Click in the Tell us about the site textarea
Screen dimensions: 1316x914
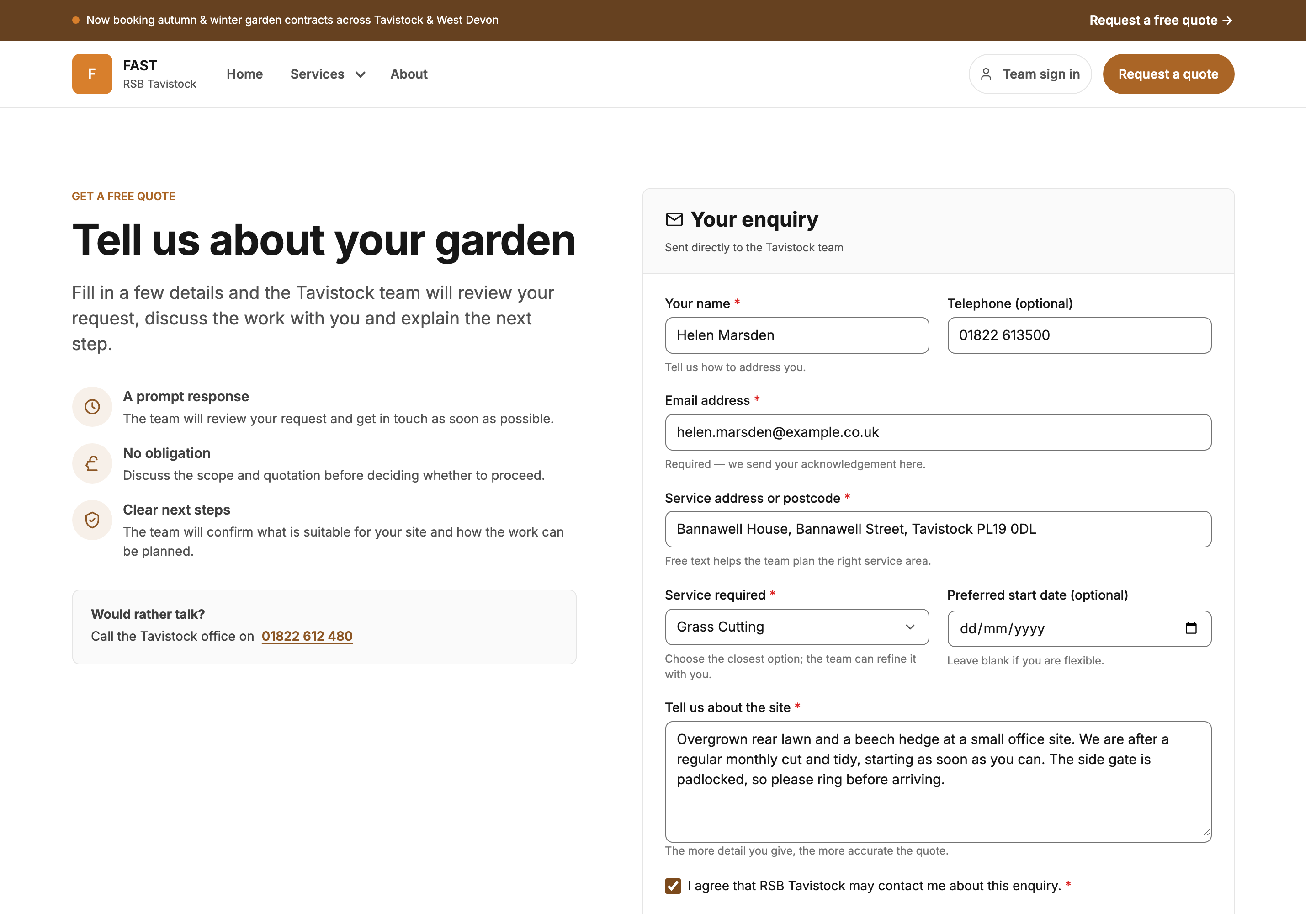pyautogui.click(x=938, y=782)
